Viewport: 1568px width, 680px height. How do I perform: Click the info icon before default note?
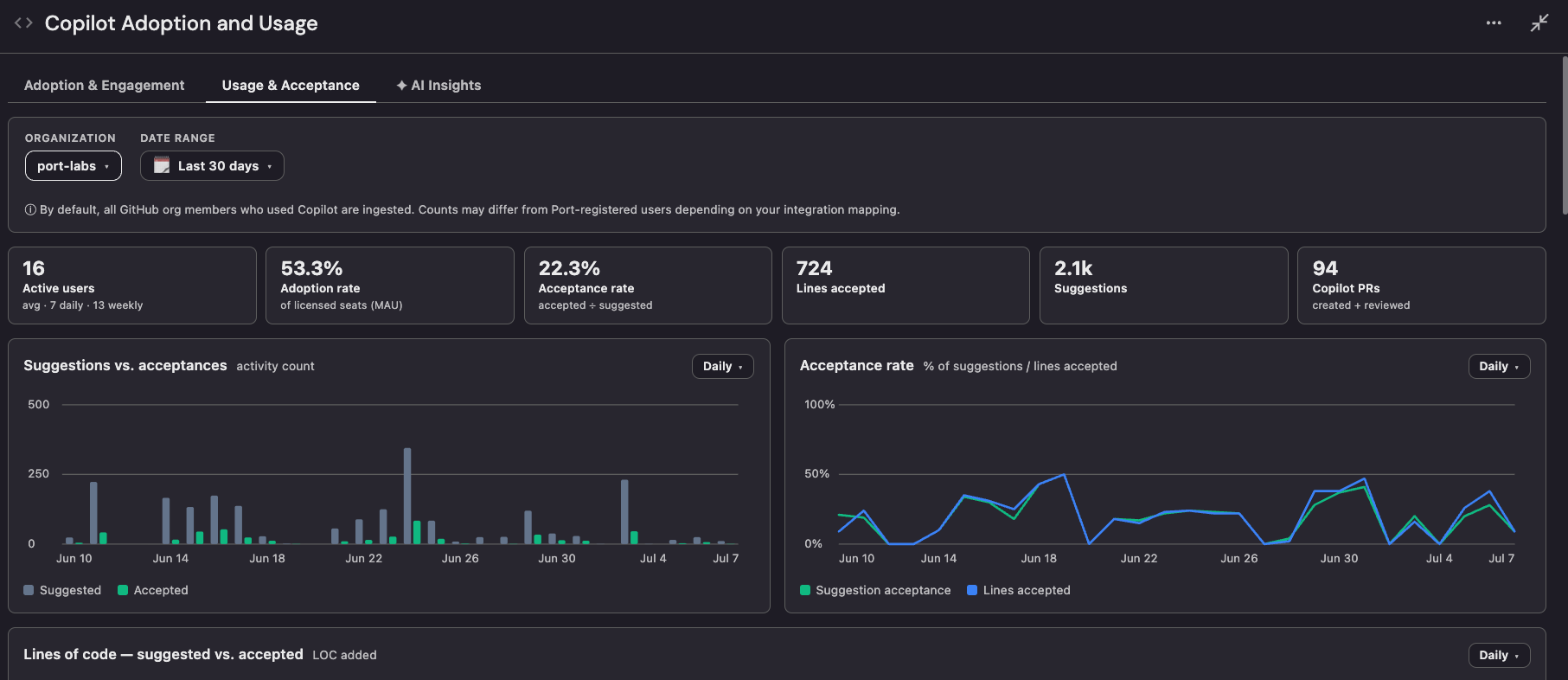30,209
